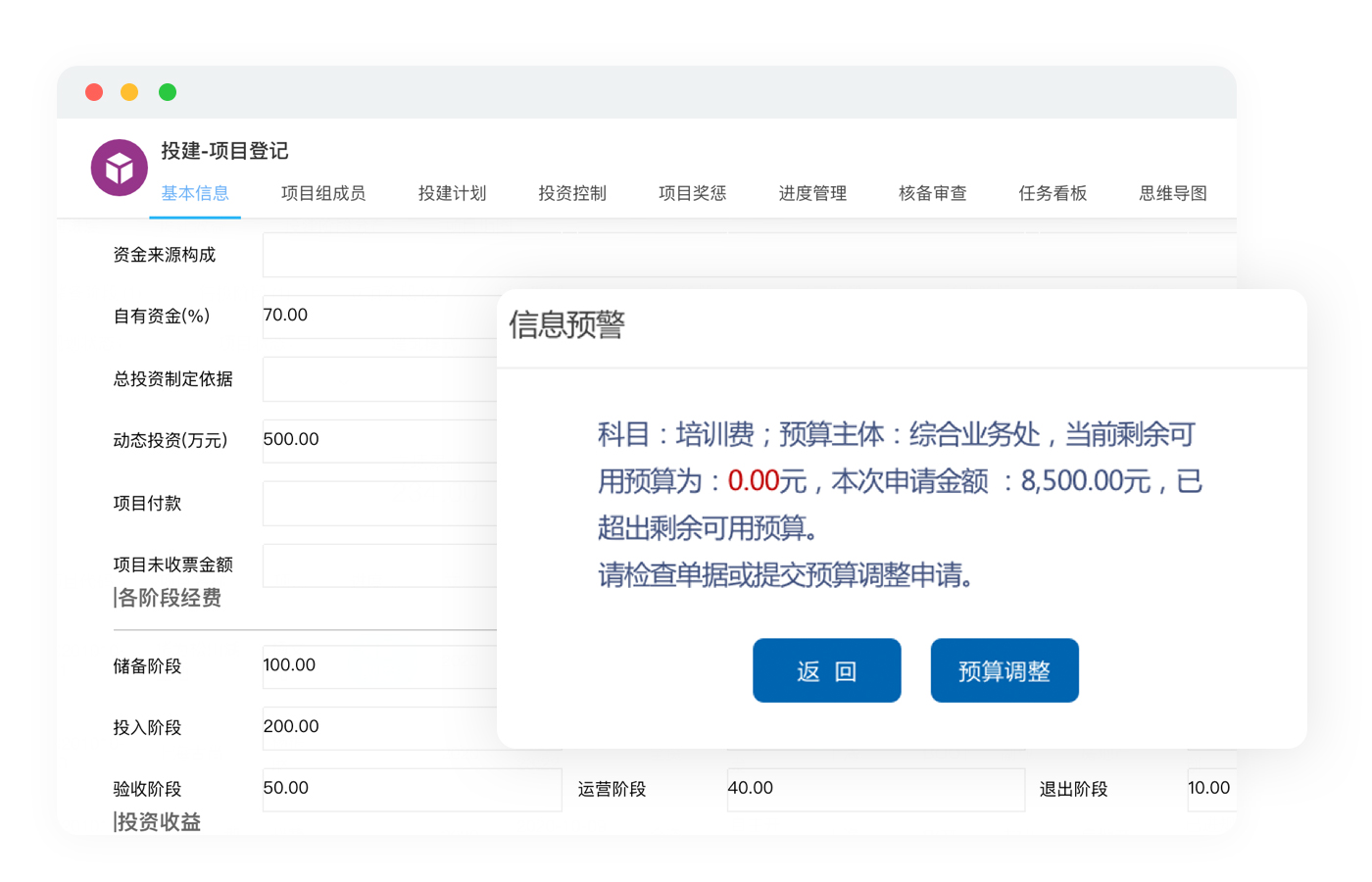Click the 投入阶段 field showing 200.00
1372x882 pixels.
point(380,728)
